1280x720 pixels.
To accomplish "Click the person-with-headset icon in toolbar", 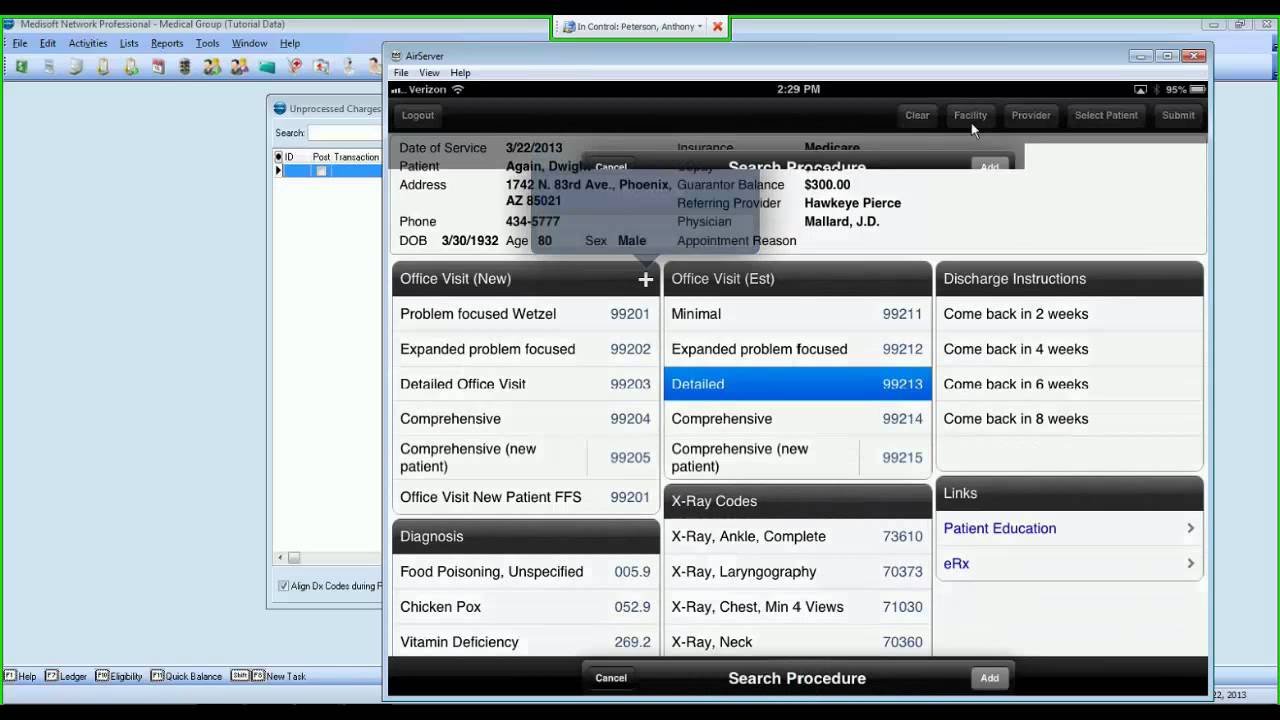I will pos(349,67).
